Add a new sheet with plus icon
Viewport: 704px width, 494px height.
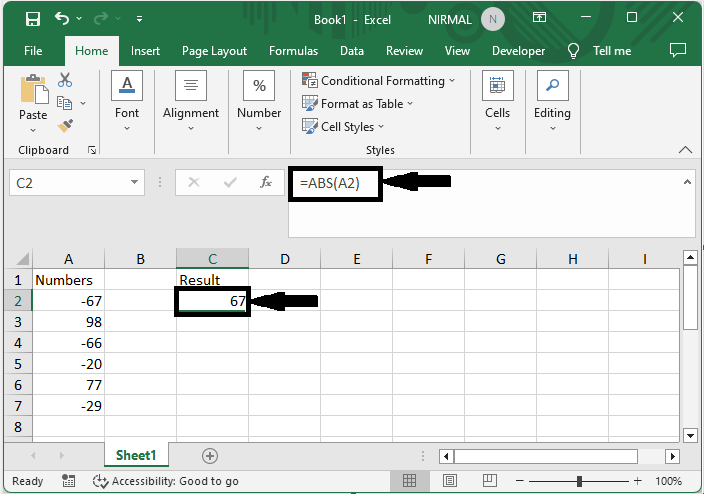[210, 456]
